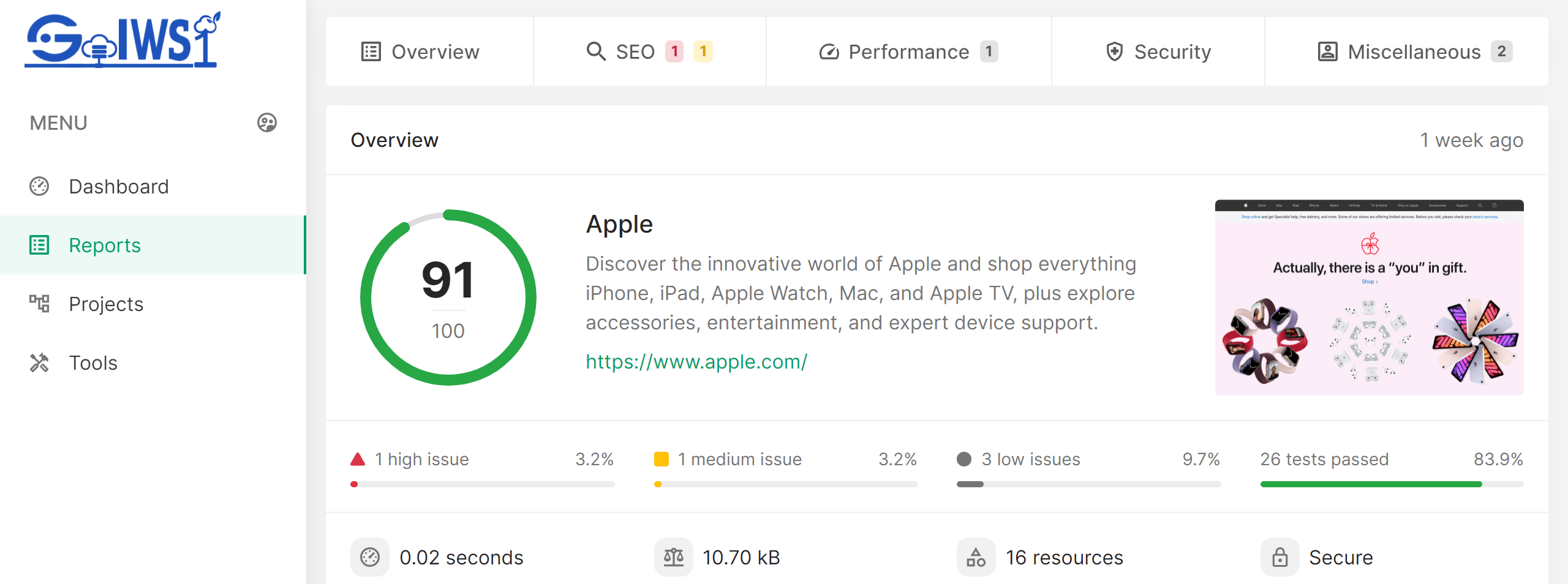This screenshot has width=1568, height=584.
Task: Click the load time speedometer icon
Action: click(370, 557)
